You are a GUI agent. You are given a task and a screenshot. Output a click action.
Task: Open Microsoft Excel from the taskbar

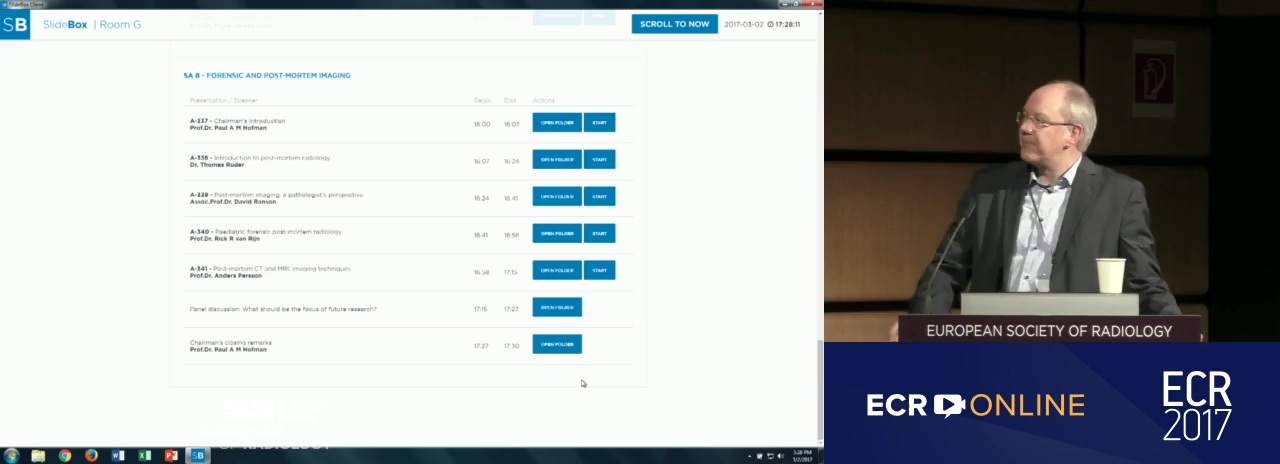tap(144, 456)
